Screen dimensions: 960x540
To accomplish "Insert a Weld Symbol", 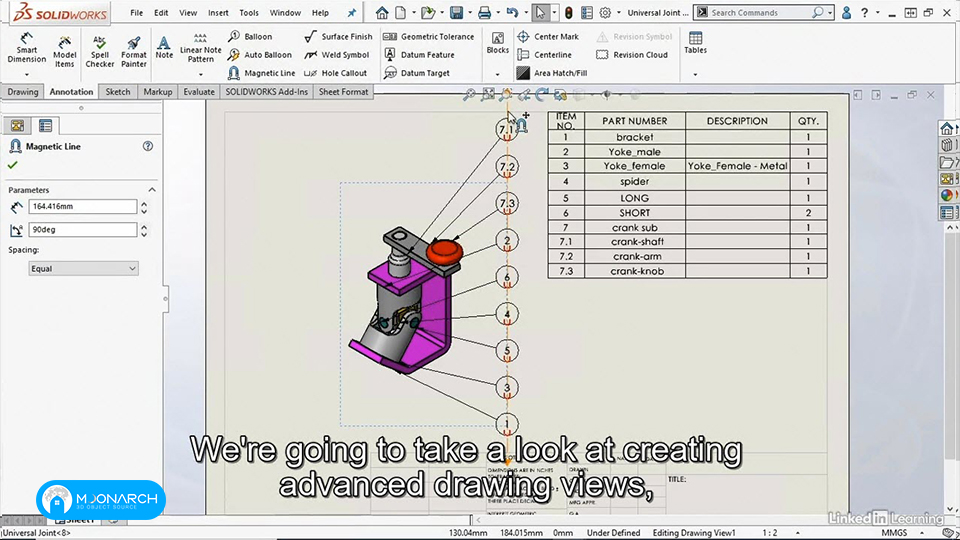I will [337, 55].
